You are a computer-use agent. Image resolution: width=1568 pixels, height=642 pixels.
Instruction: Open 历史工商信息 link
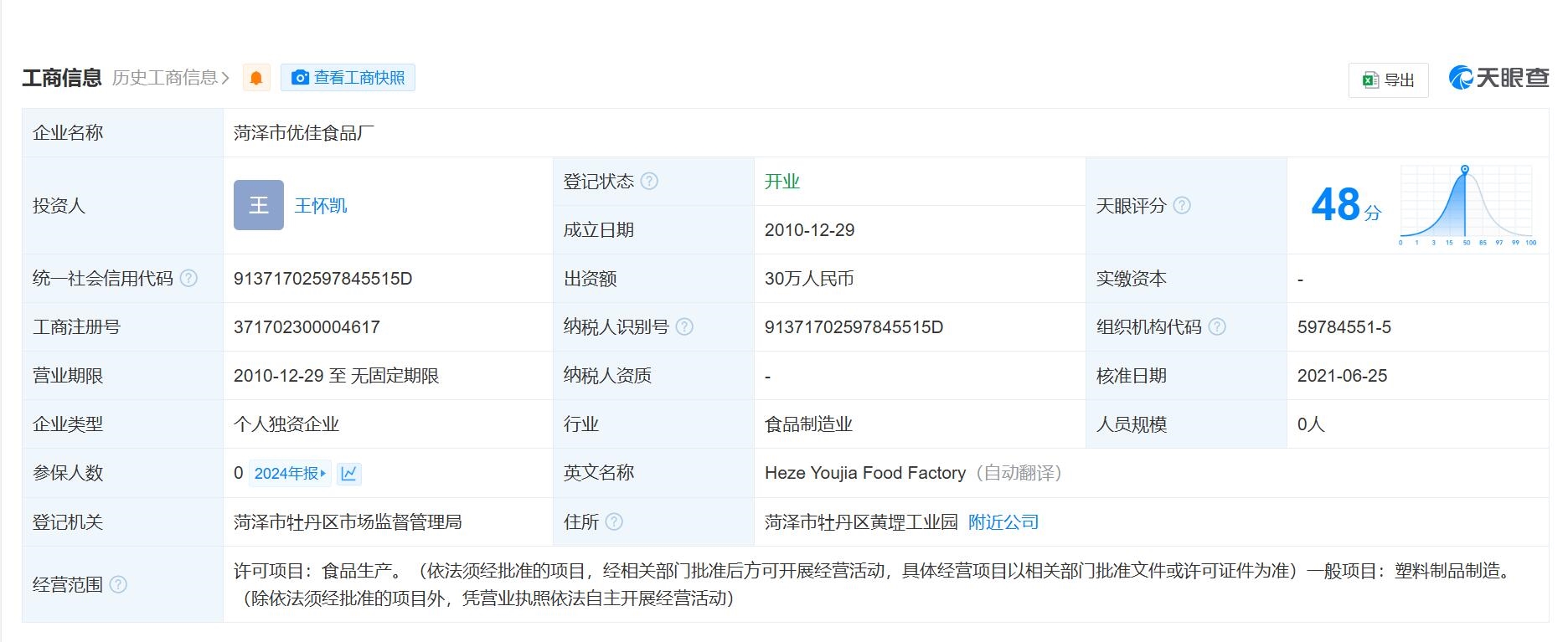click(171, 78)
